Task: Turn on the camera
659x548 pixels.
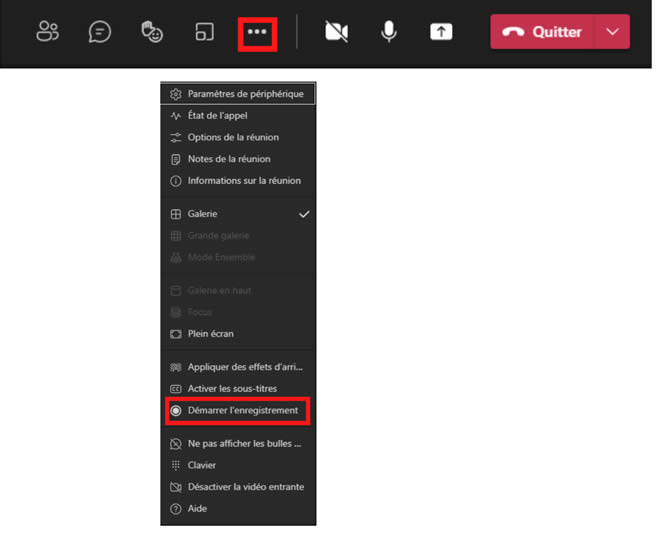Action: click(337, 32)
